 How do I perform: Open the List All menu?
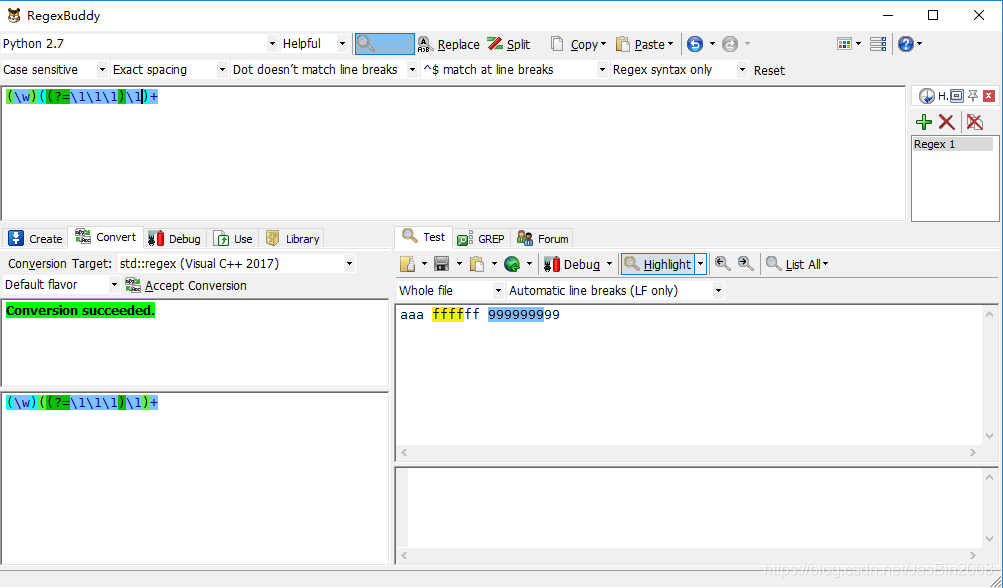point(797,264)
